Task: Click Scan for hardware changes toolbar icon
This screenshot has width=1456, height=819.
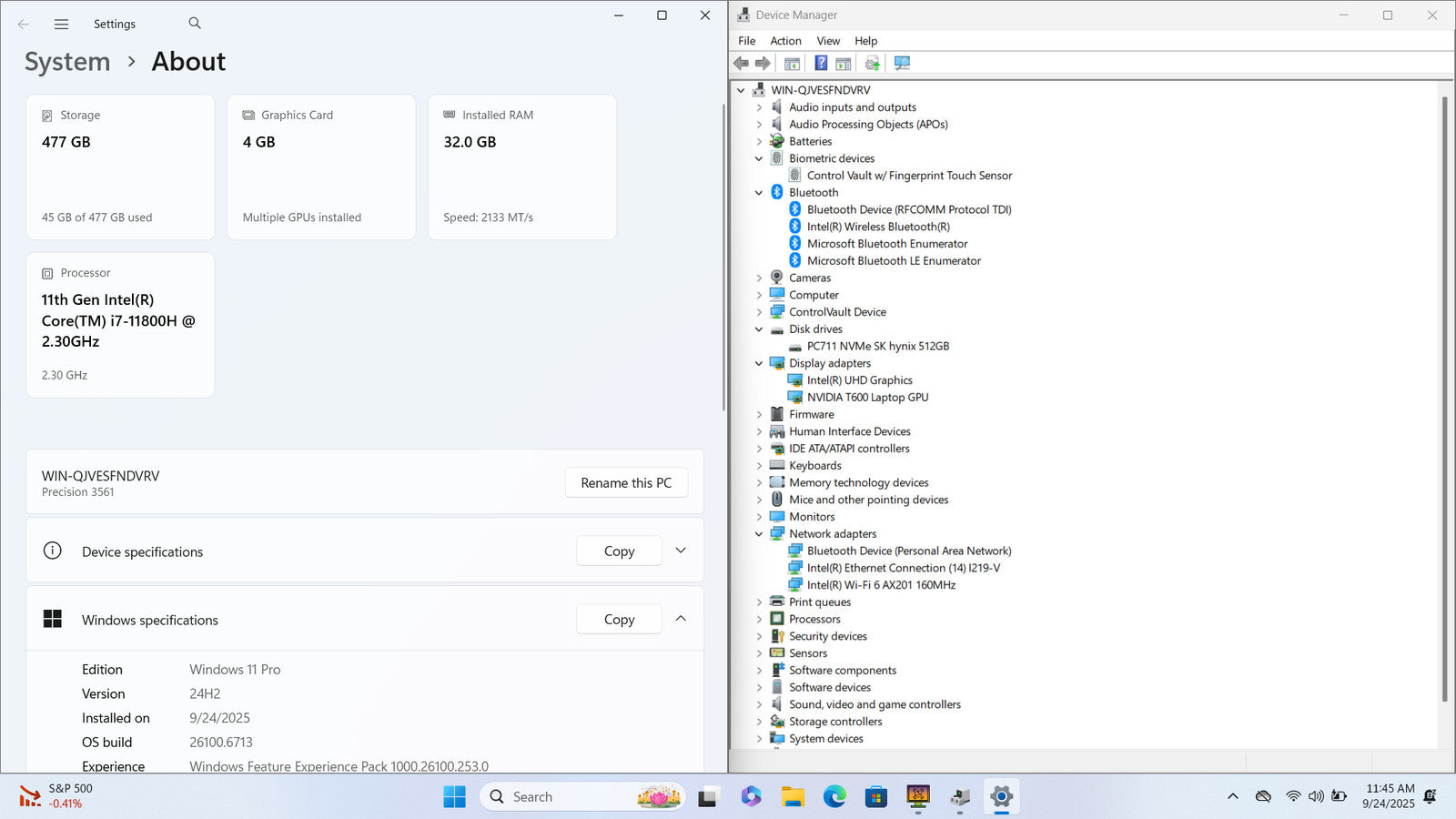Action: tap(902, 63)
